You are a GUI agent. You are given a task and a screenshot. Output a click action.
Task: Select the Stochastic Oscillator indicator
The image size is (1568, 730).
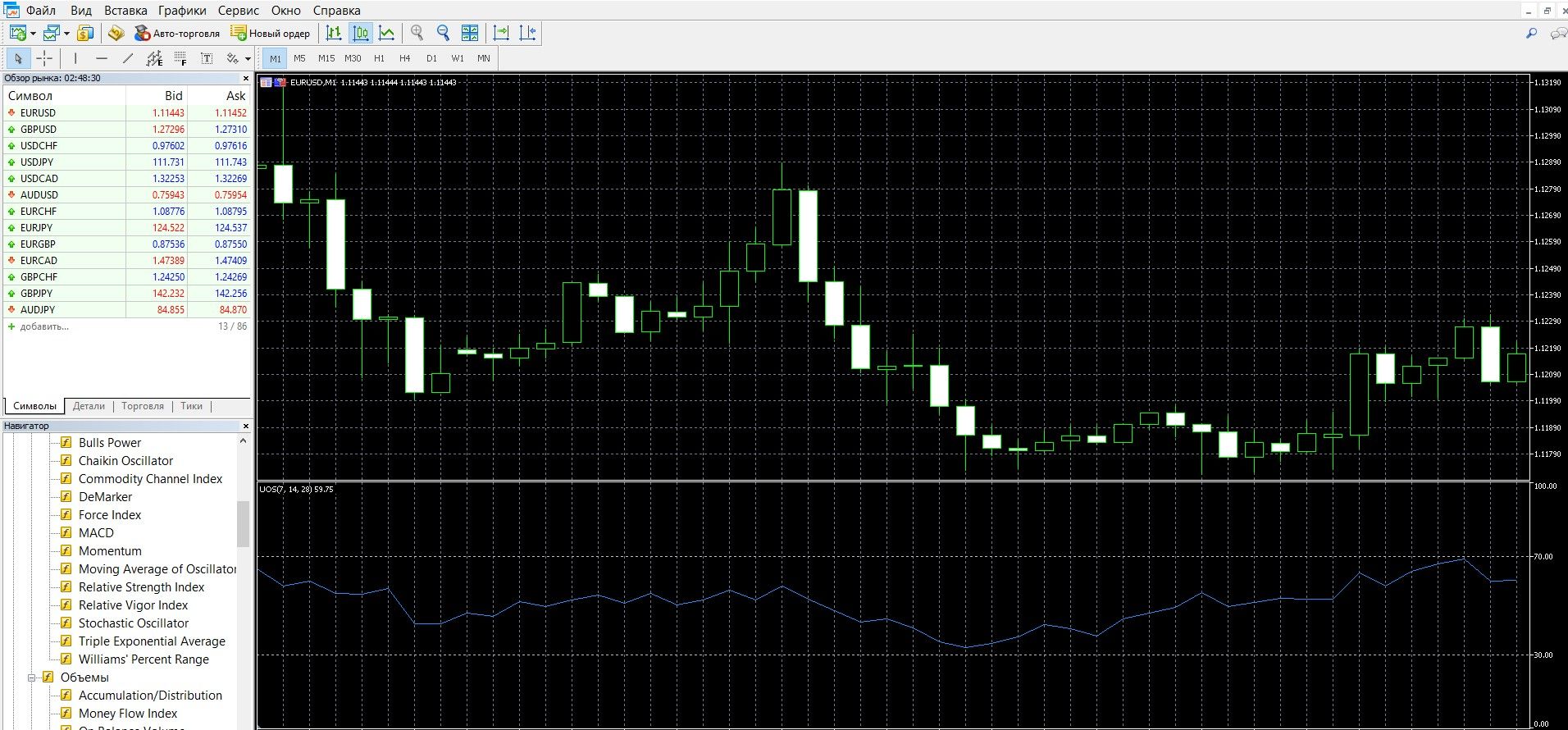[134, 623]
